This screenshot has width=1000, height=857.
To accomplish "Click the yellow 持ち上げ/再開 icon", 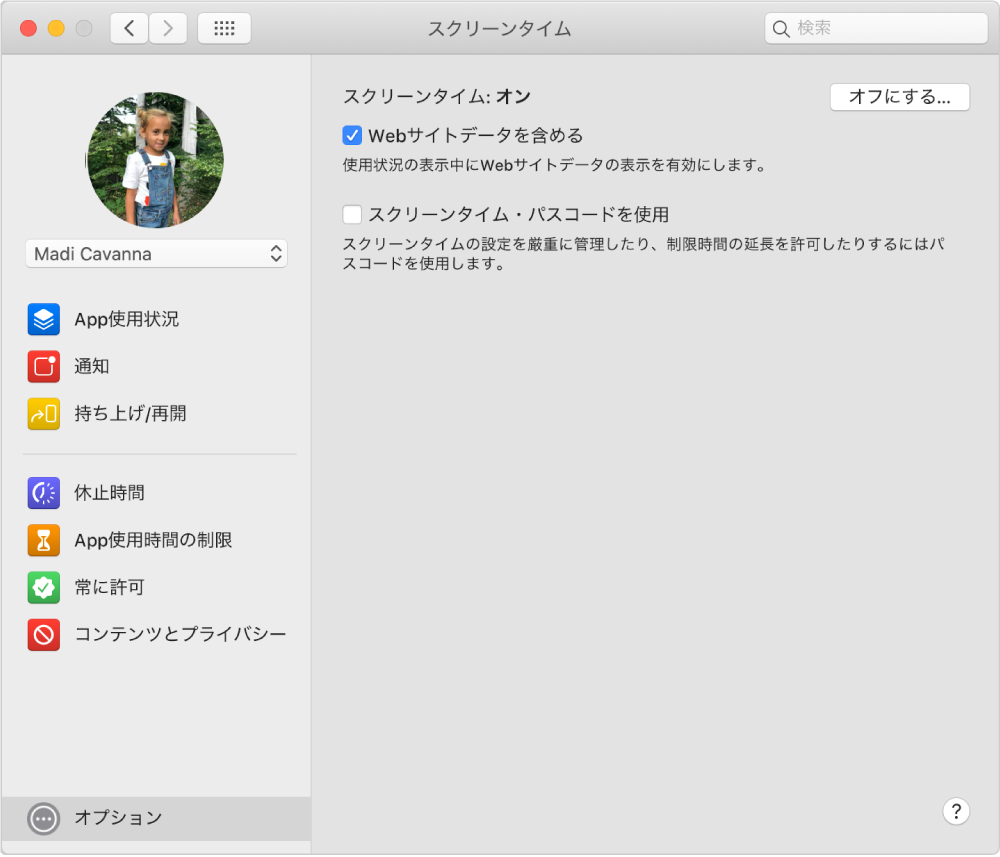I will tap(43, 414).
